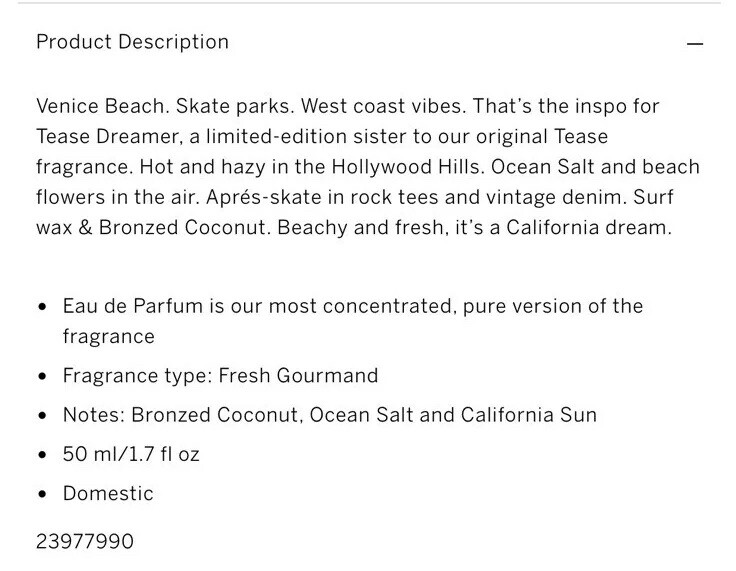Viewport: 736px width, 571px height.
Task: Click the 50 ml/1.7 fl oz line
Action: (131, 454)
